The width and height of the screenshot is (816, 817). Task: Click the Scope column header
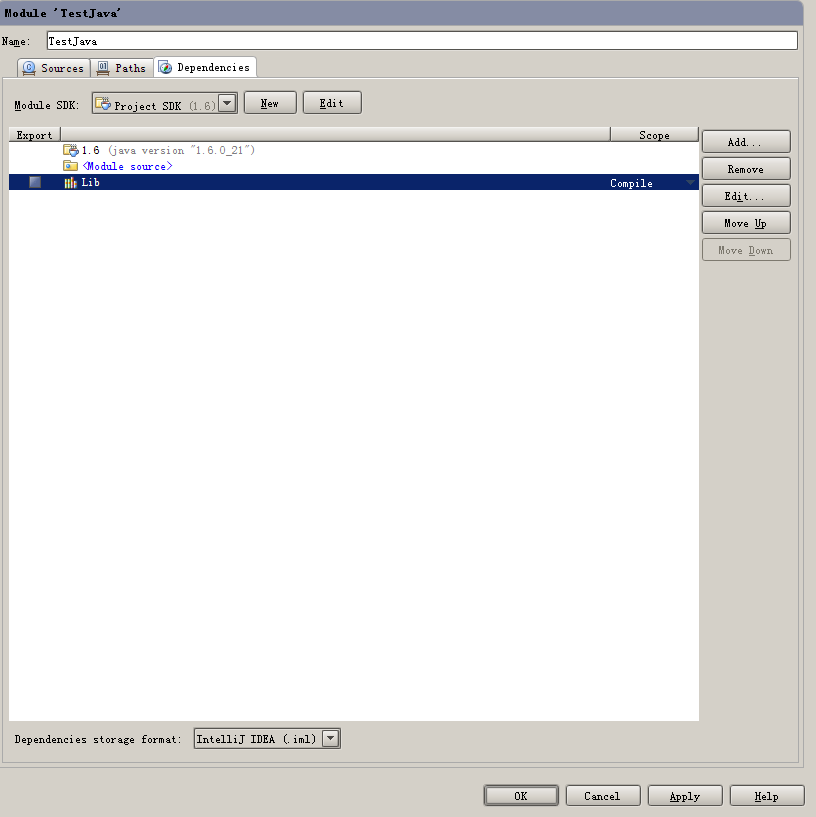point(654,135)
